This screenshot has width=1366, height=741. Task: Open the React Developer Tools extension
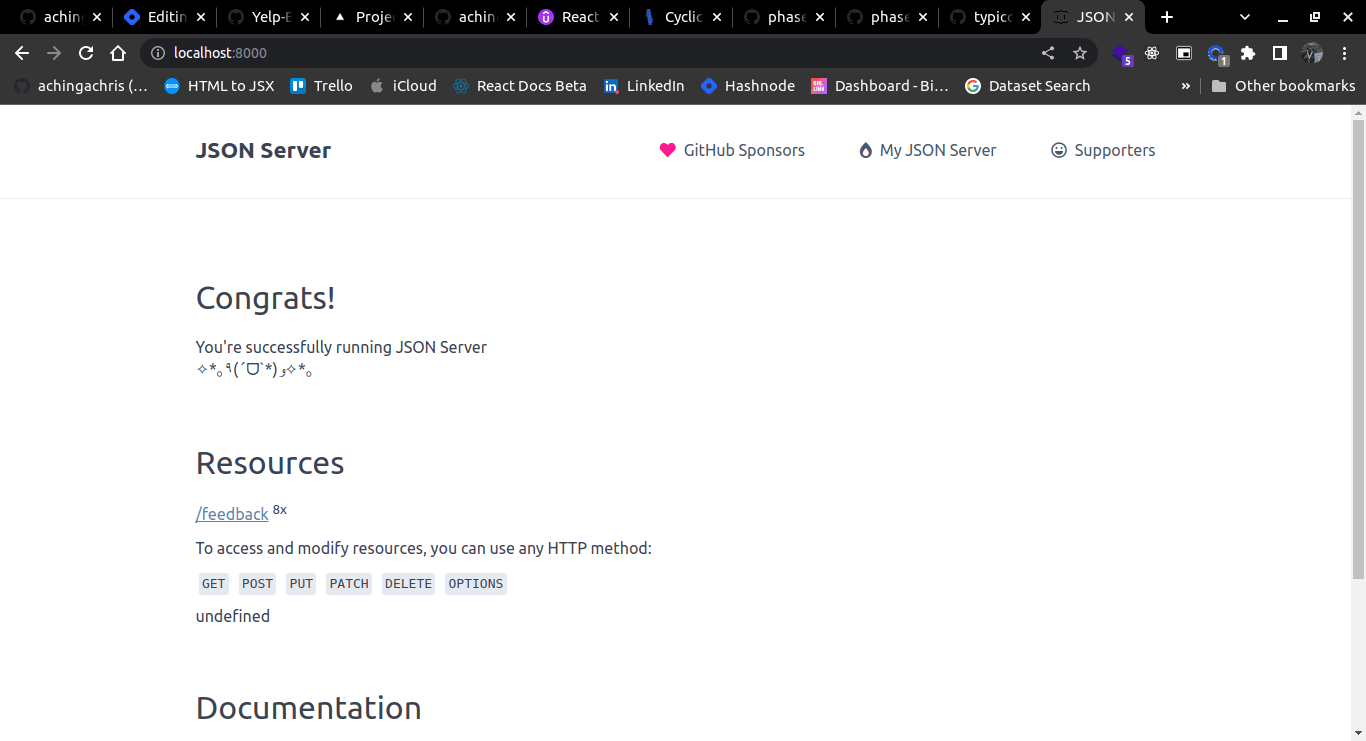tap(1152, 53)
